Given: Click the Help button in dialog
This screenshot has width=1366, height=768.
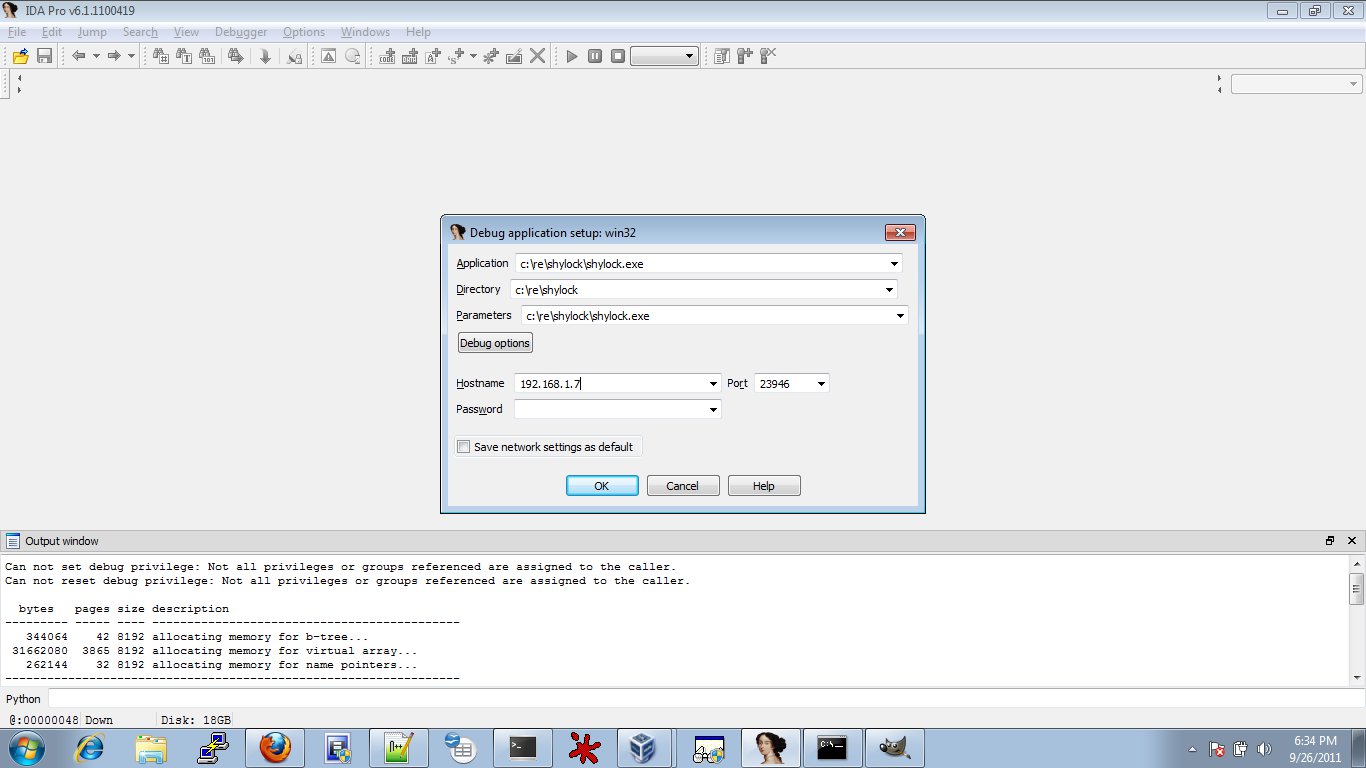Looking at the screenshot, I should coord(764,486).
